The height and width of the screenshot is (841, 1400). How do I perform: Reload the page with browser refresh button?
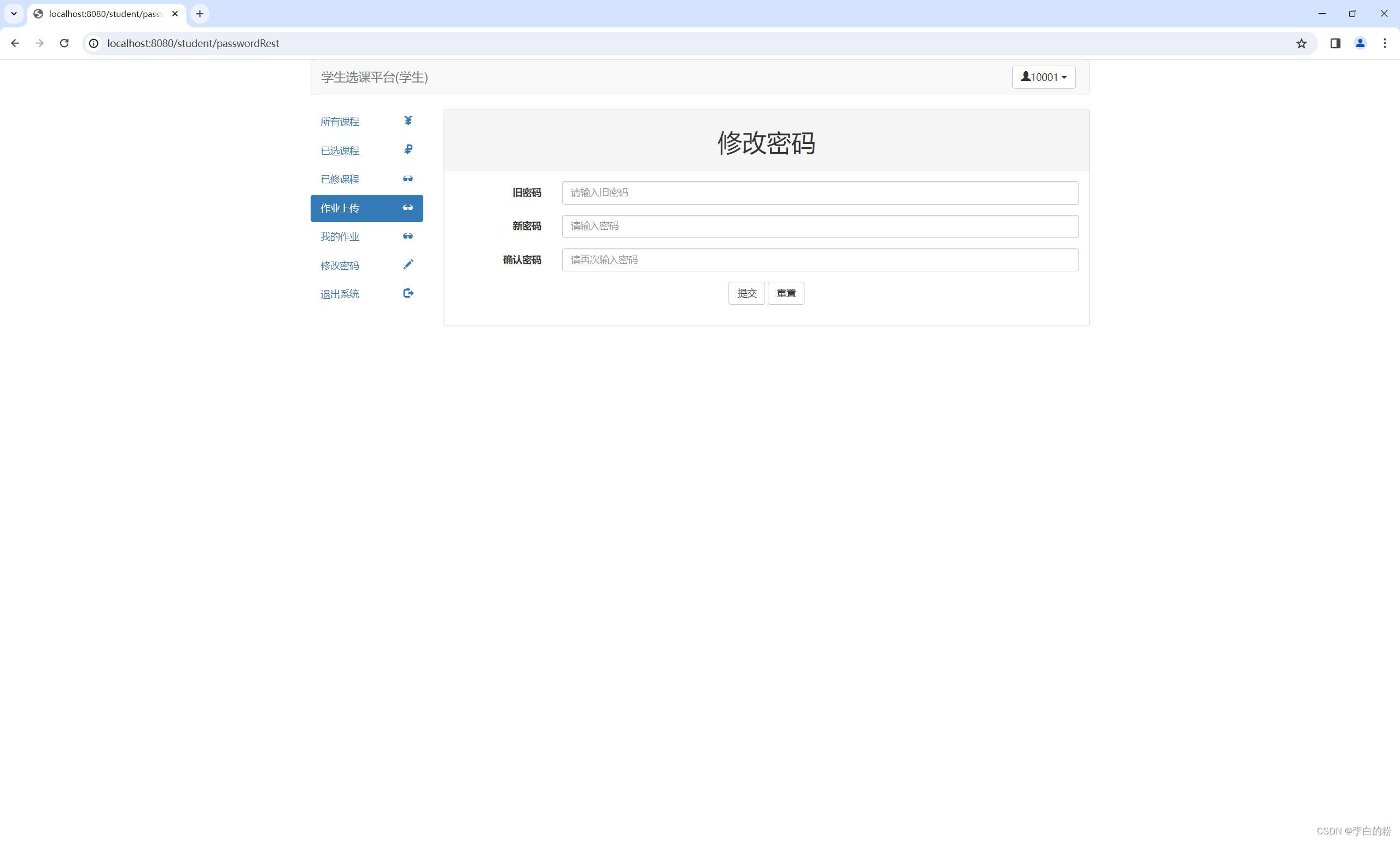(64, 43)
